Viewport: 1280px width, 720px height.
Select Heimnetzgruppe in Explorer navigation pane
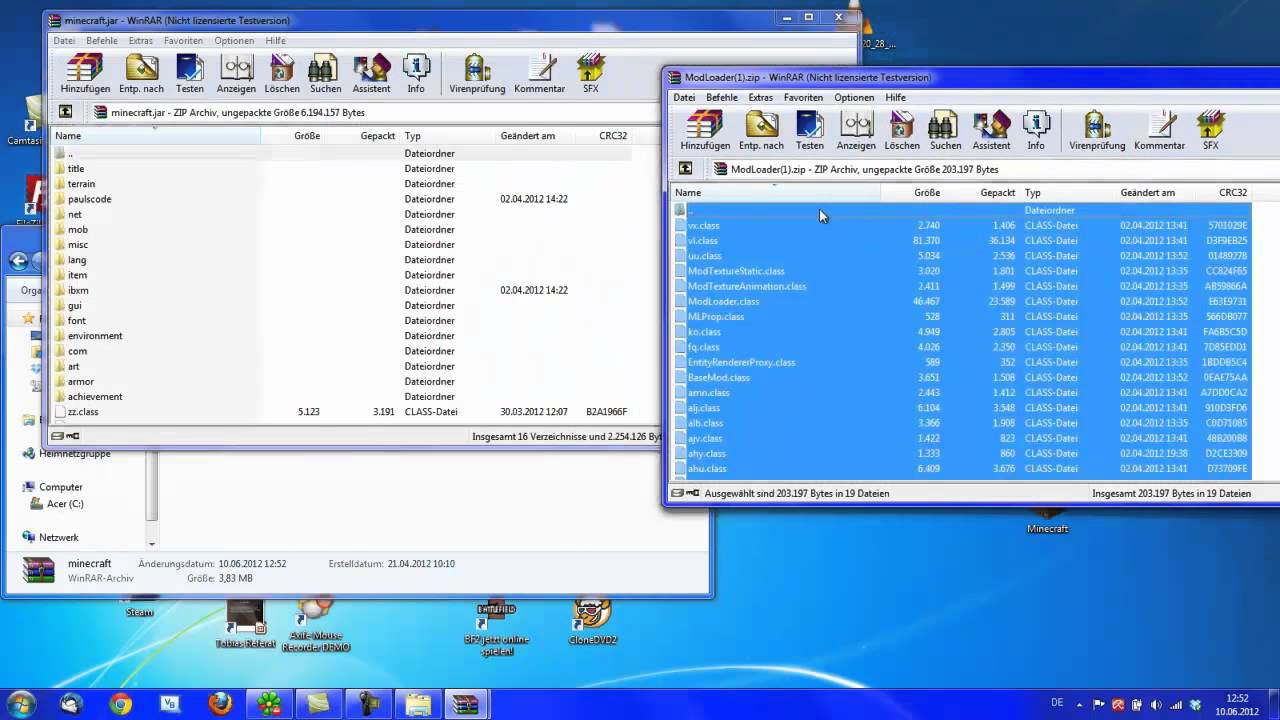[74, 454]
